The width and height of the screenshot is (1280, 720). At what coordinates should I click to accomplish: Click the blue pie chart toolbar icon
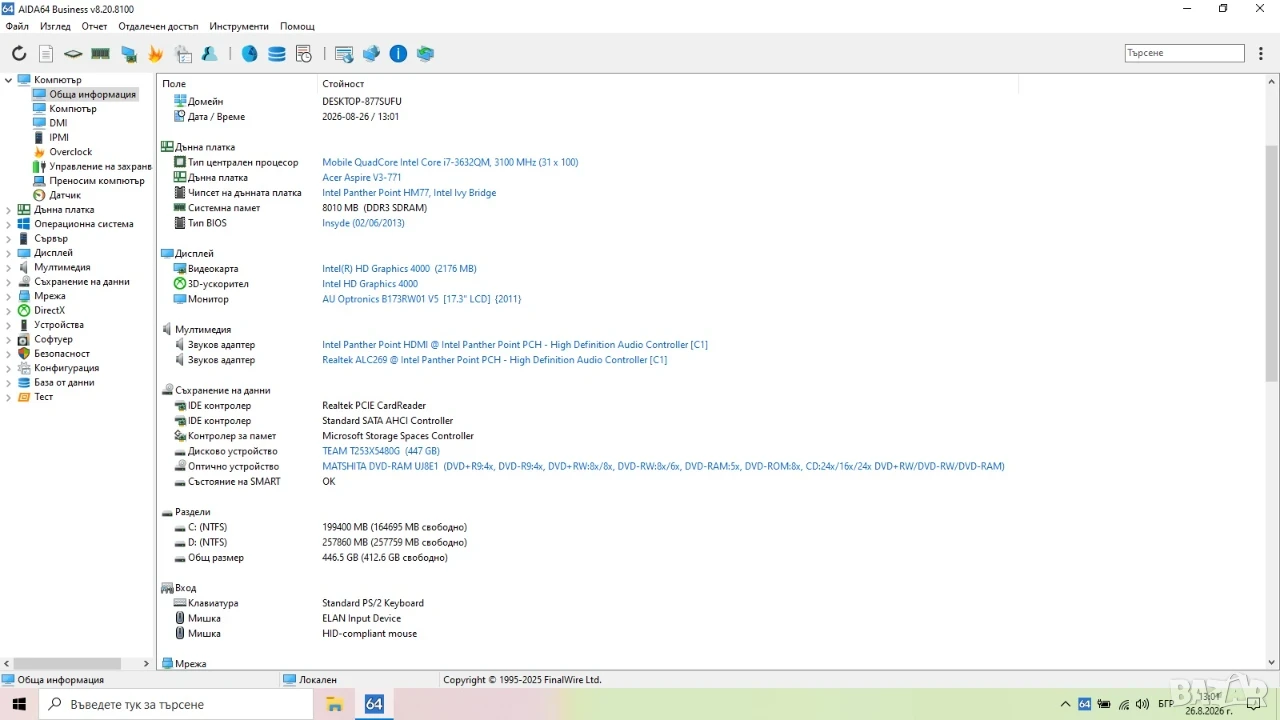250,54
